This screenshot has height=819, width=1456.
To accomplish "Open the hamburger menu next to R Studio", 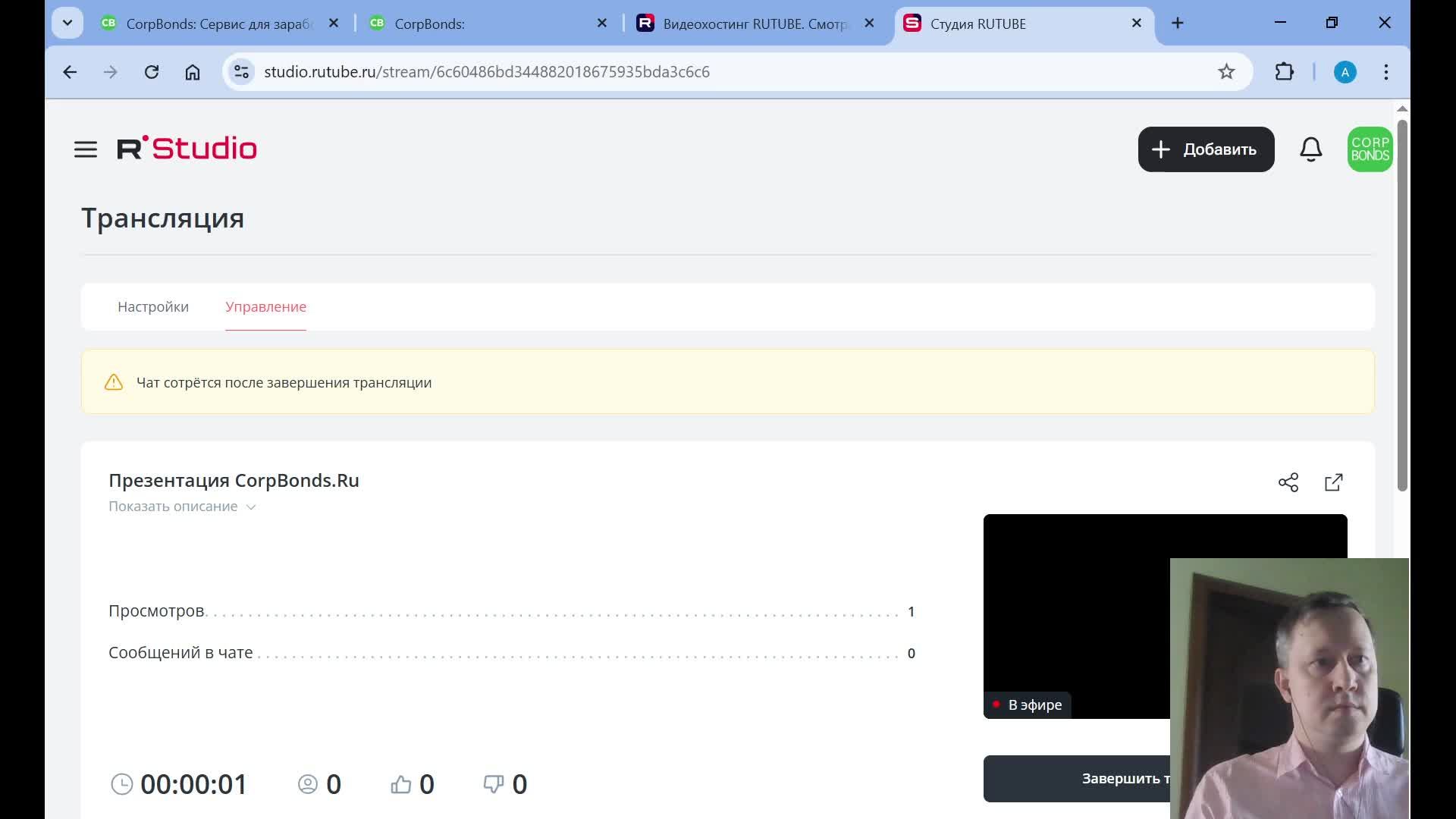I will point(86,149).
